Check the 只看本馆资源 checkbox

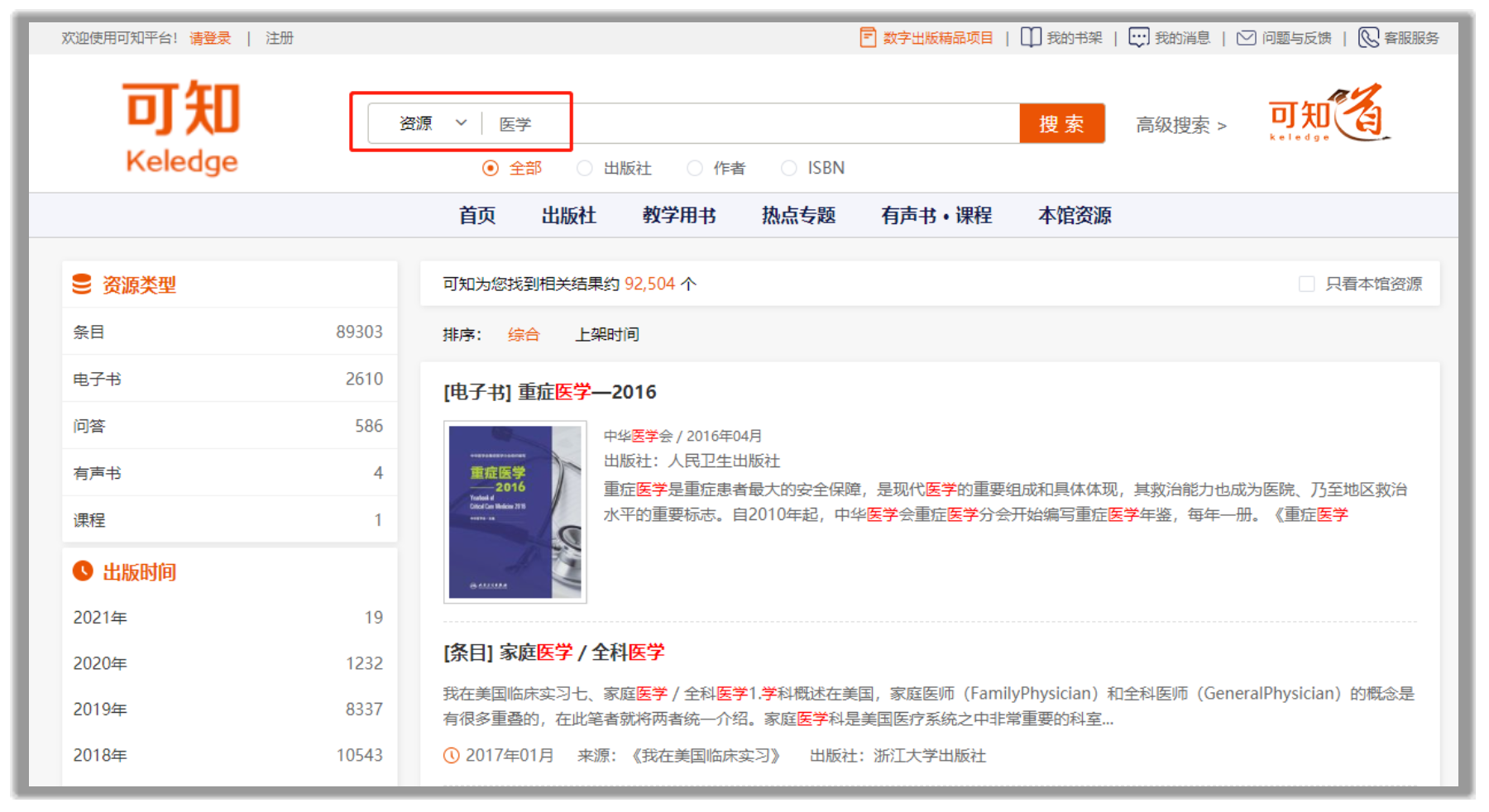(1307, 284)
